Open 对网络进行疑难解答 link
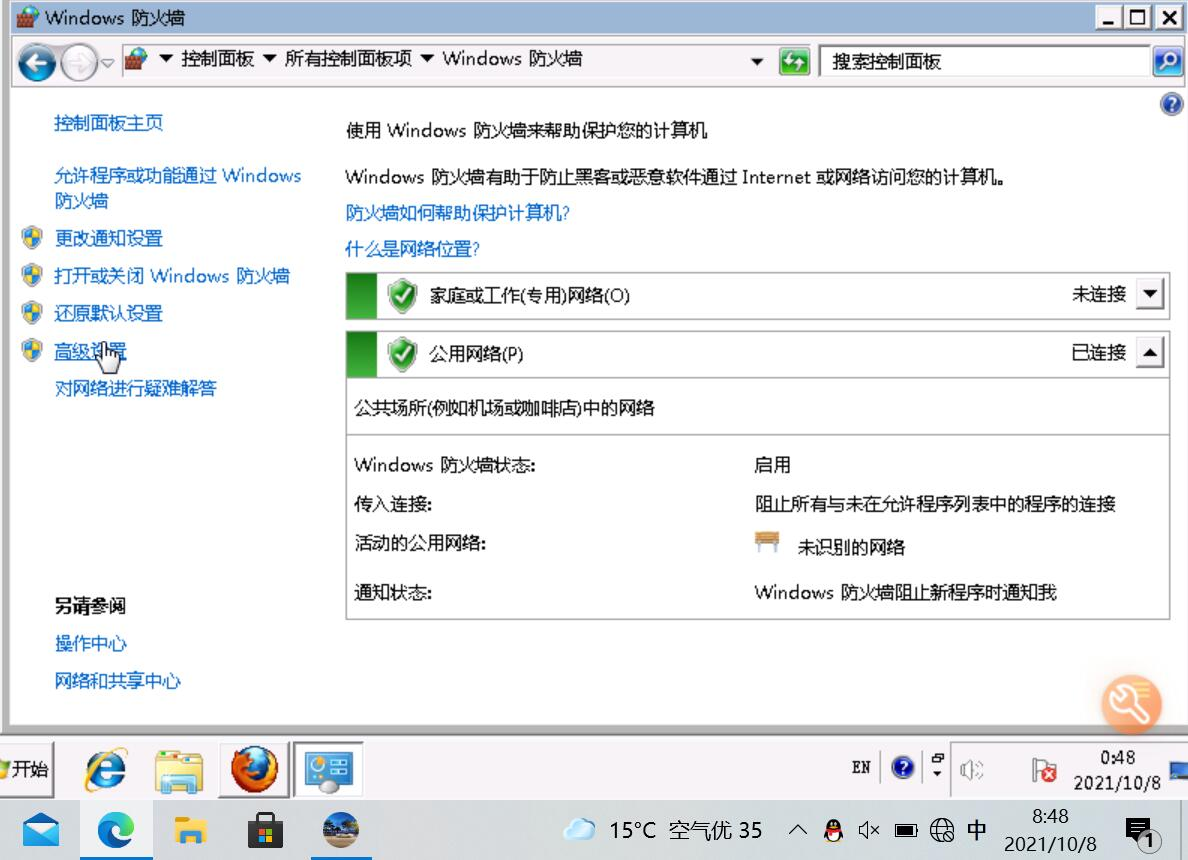 click(x=135, y=388)
